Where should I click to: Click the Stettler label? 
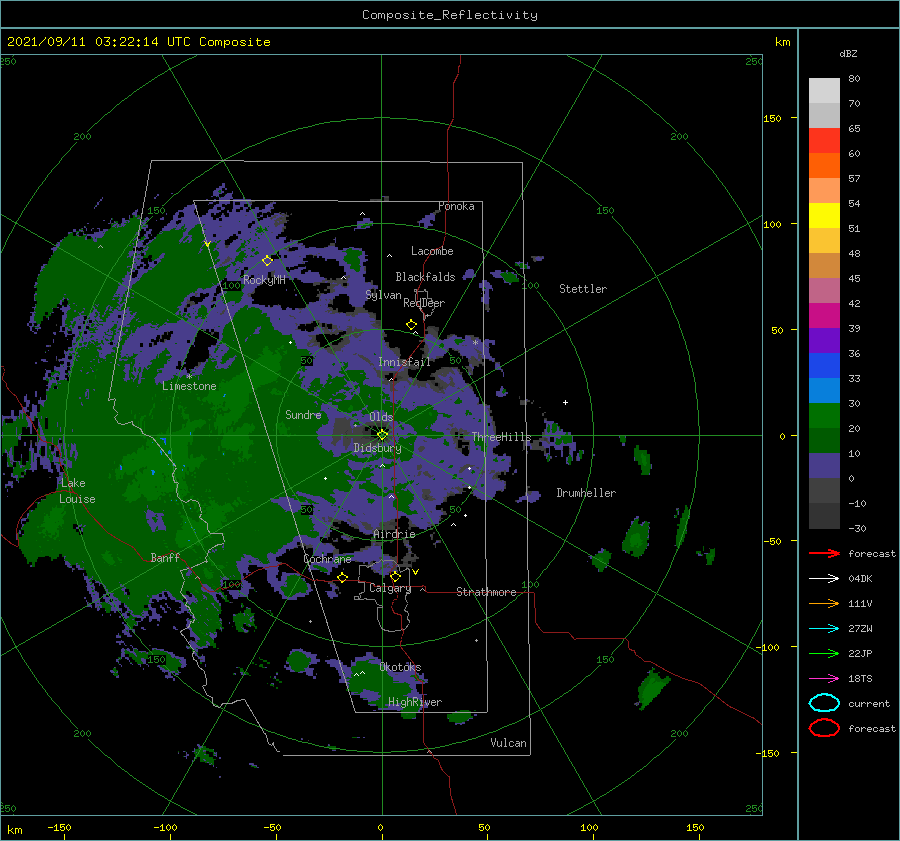[583, 289]
